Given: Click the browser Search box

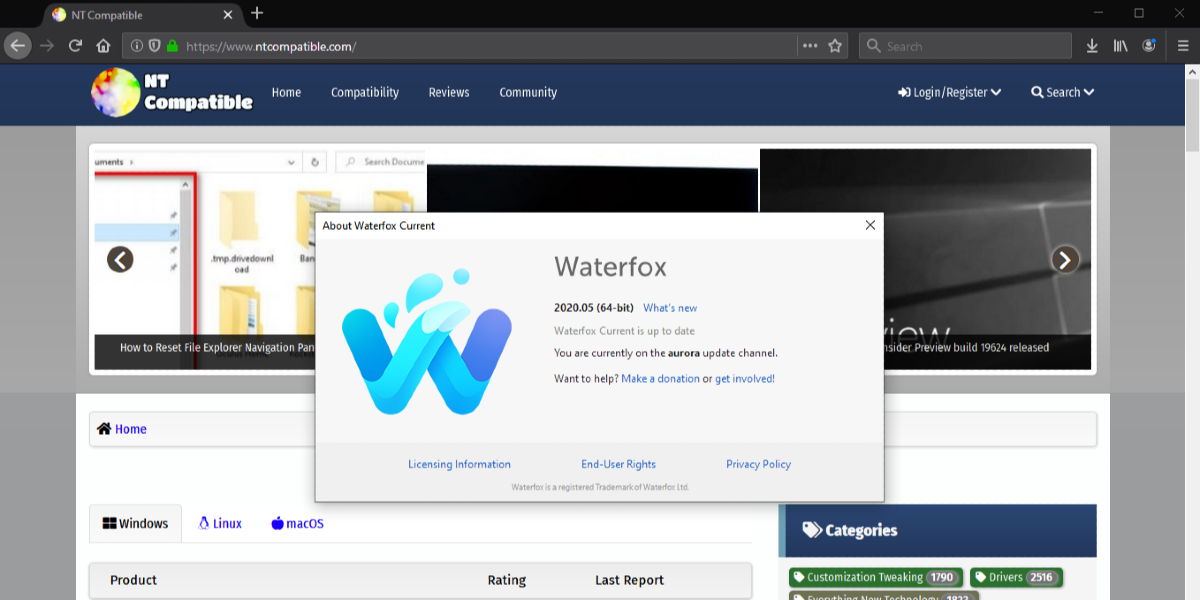Looking at the screenshot, I should [x=966, y=46].
